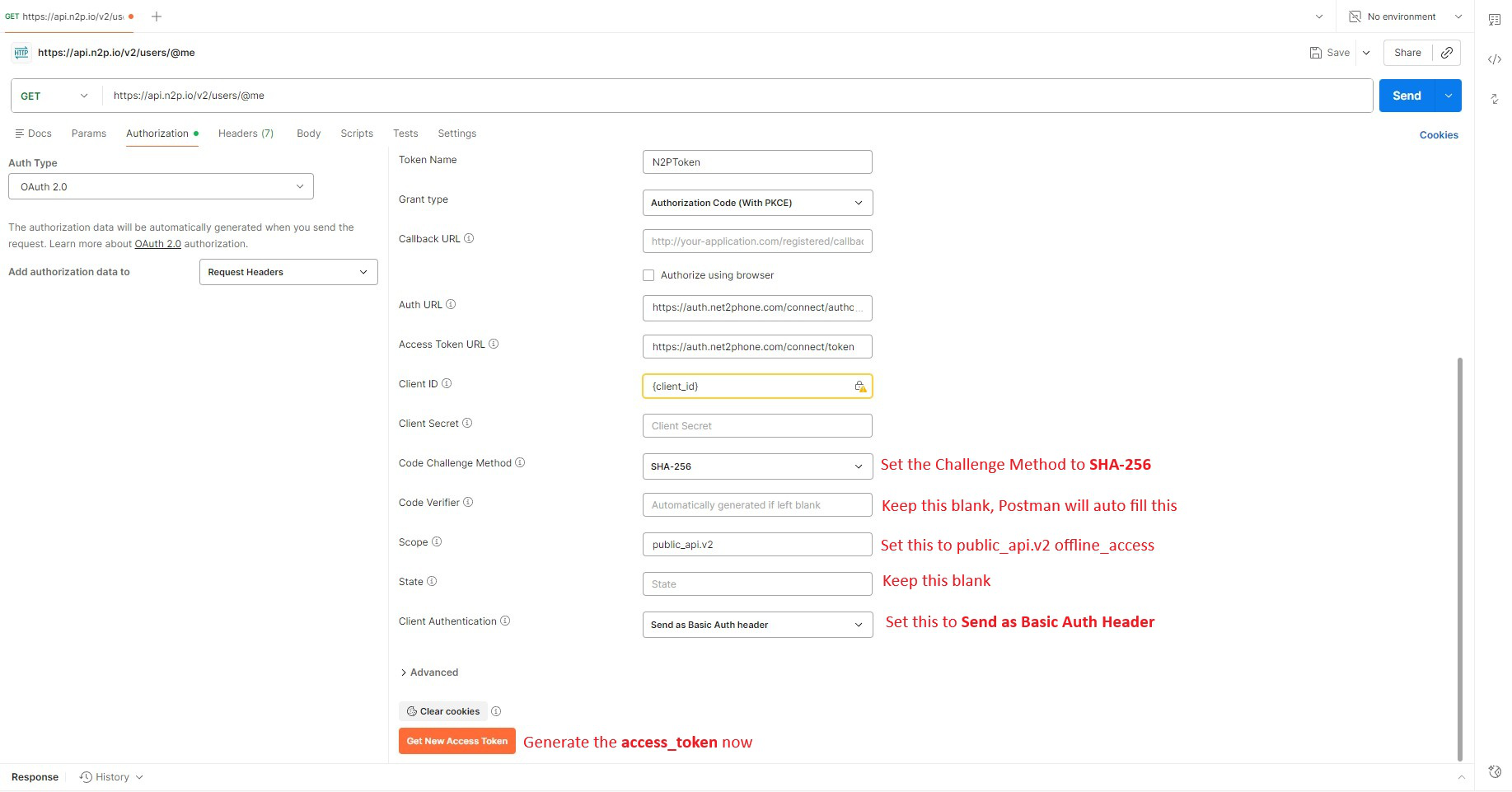Open the GET method dropdown
This screenshot has width=1512, height=792.
pos(55,96)
